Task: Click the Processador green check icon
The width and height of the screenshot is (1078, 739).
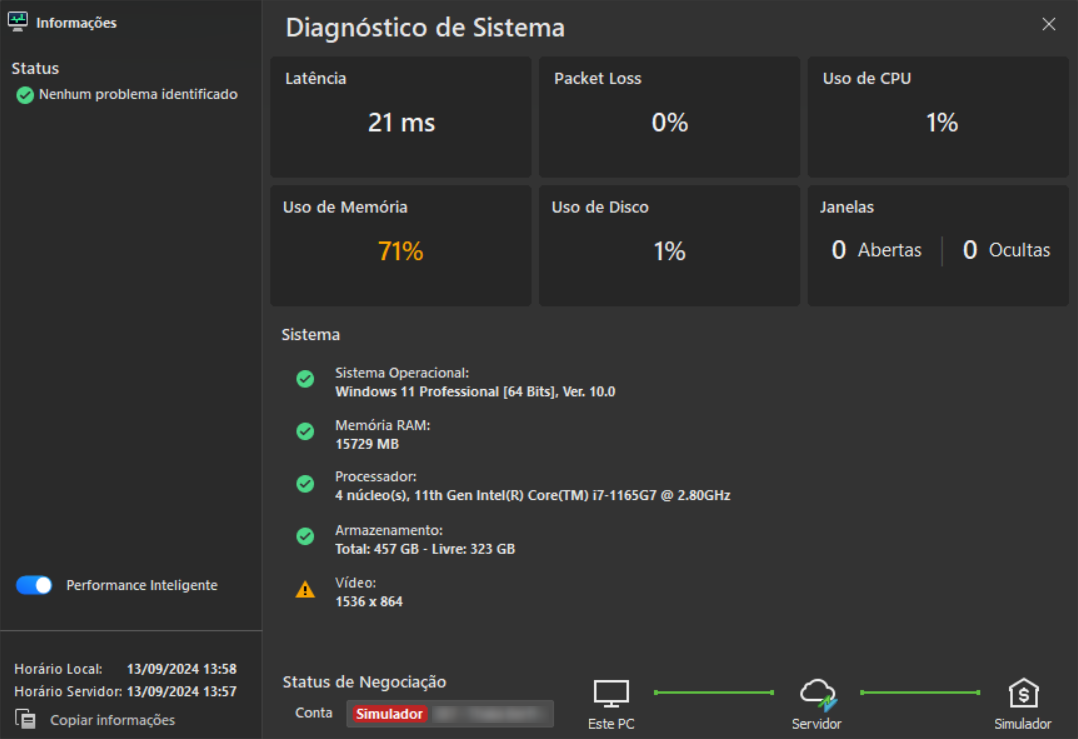Action: [305, 484]
